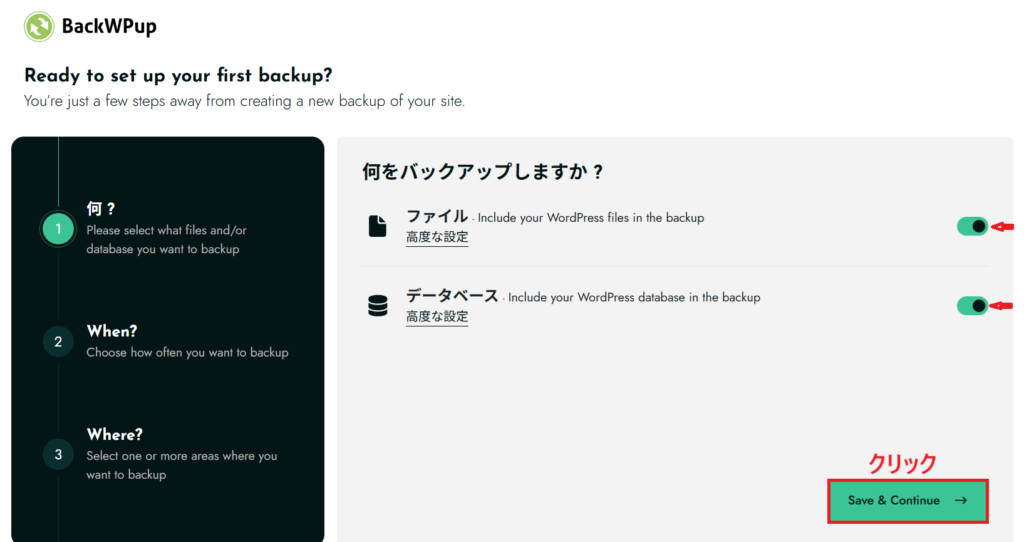Click the red クリック annotation label

[902, 463]
